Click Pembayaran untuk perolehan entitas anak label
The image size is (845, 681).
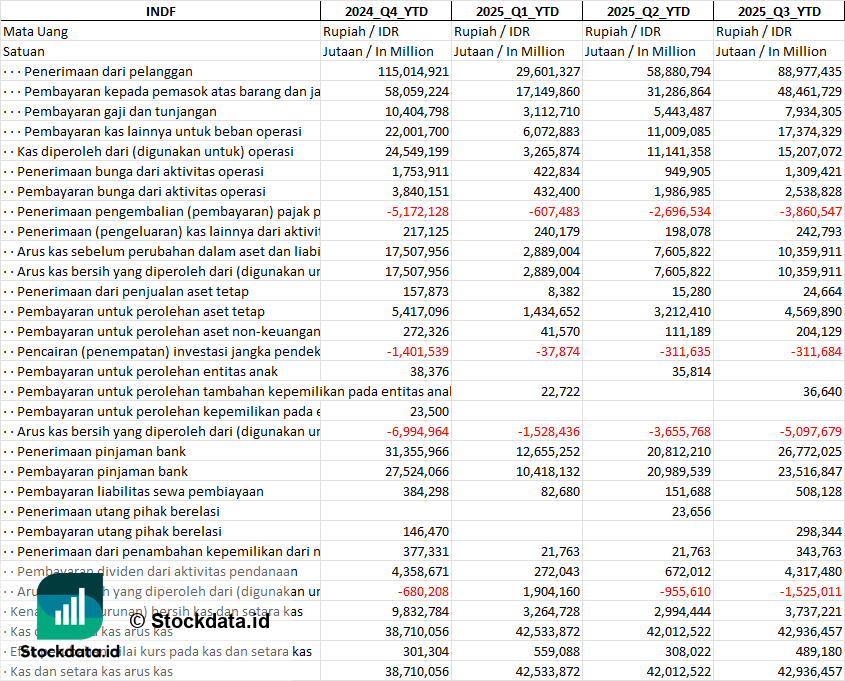(147, 371)
